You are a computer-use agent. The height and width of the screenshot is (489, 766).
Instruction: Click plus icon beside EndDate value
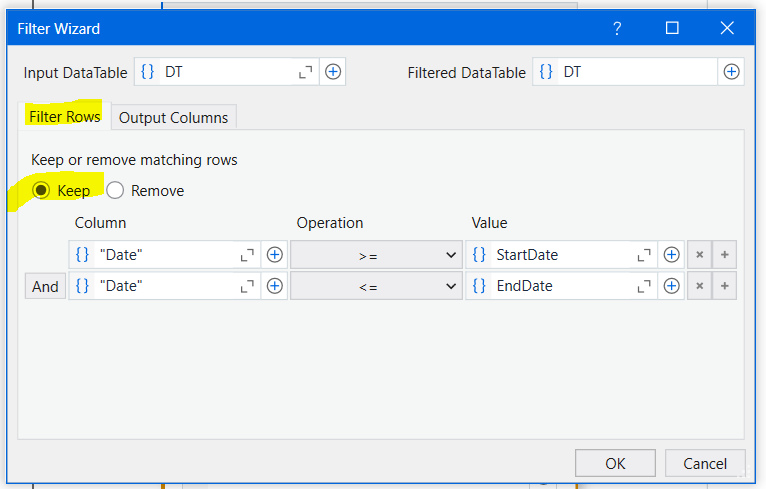coord(672,286)
